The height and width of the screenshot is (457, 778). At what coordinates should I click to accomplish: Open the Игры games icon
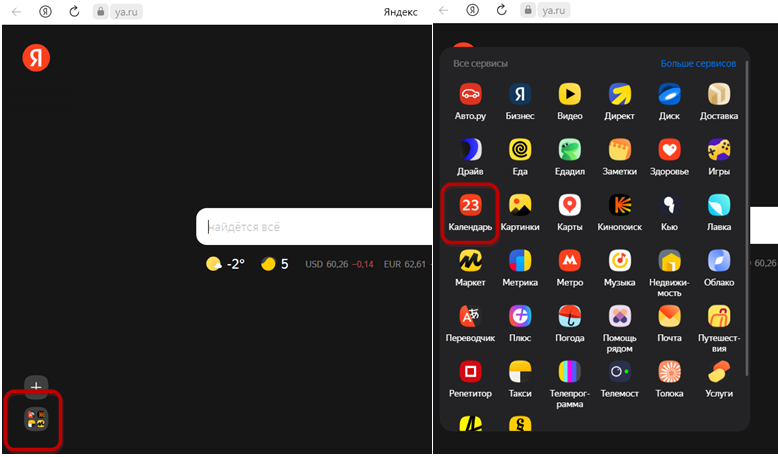click(719, 149)
